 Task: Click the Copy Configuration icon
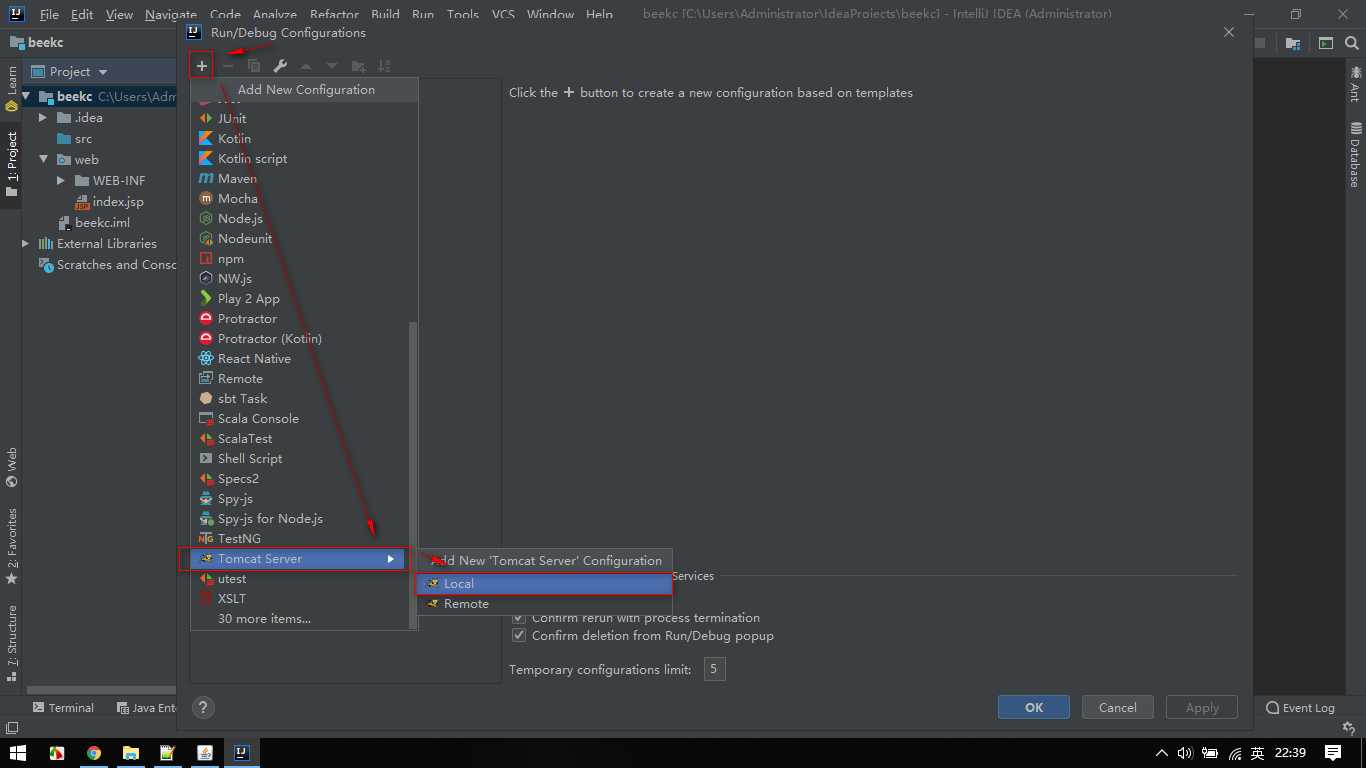pyautogui.click(x=254, y=66)
